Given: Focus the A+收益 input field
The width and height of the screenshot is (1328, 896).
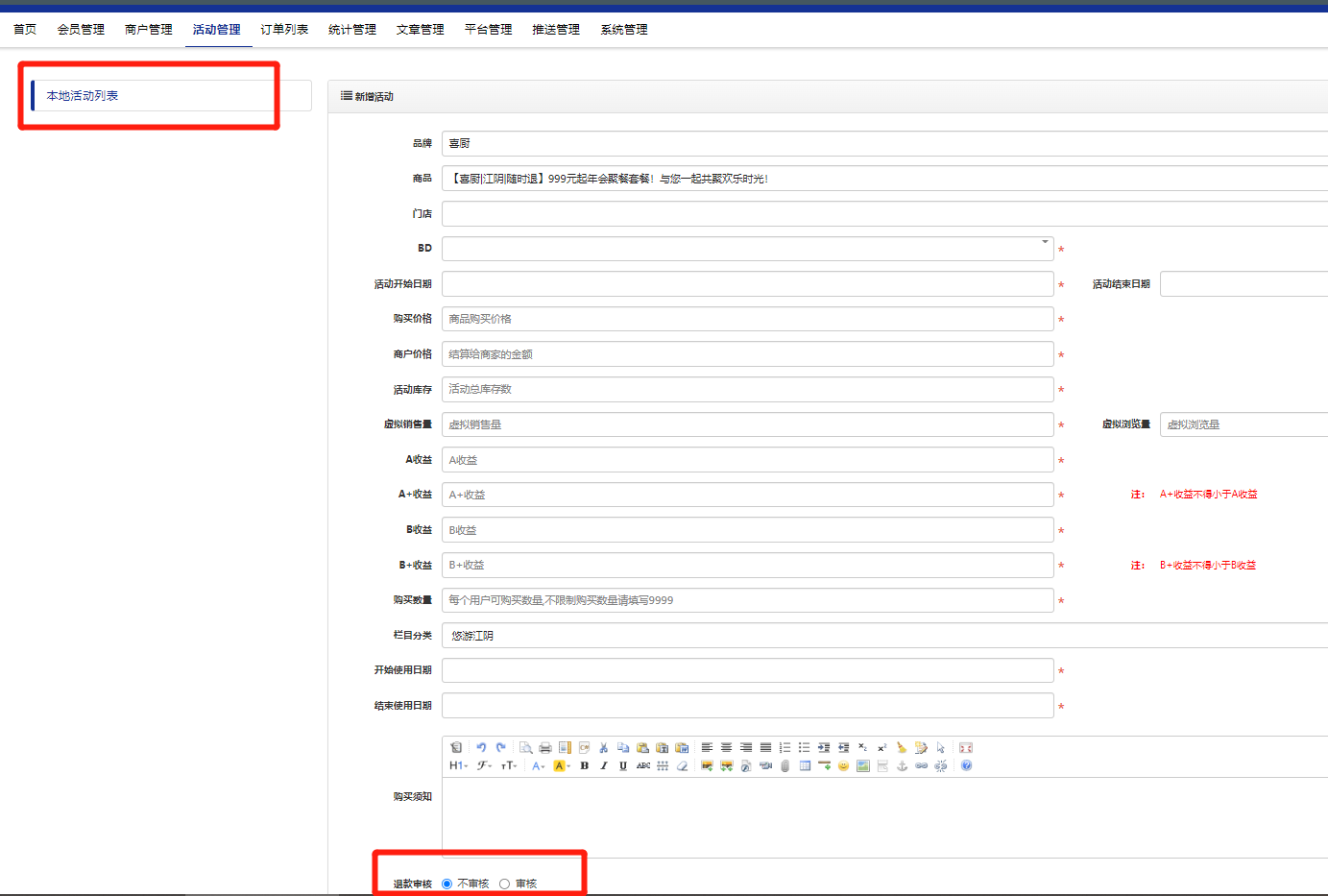Looking at the screenshot, I should coord(747,495).
